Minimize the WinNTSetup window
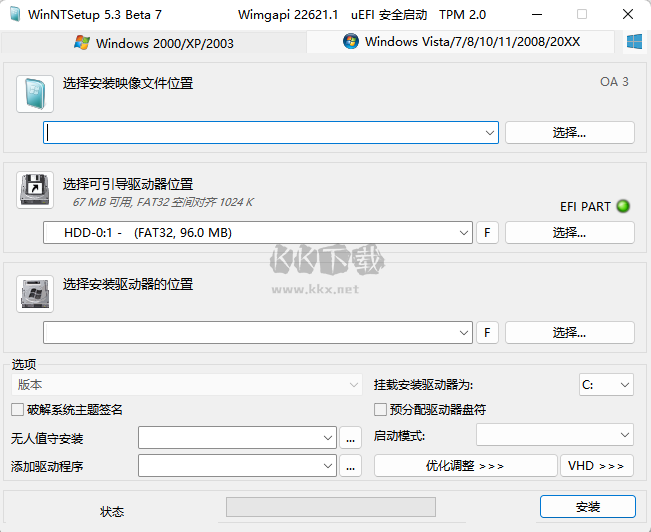Image resolution: width=651 pixels, height=532 pixels. coord(537,15)
